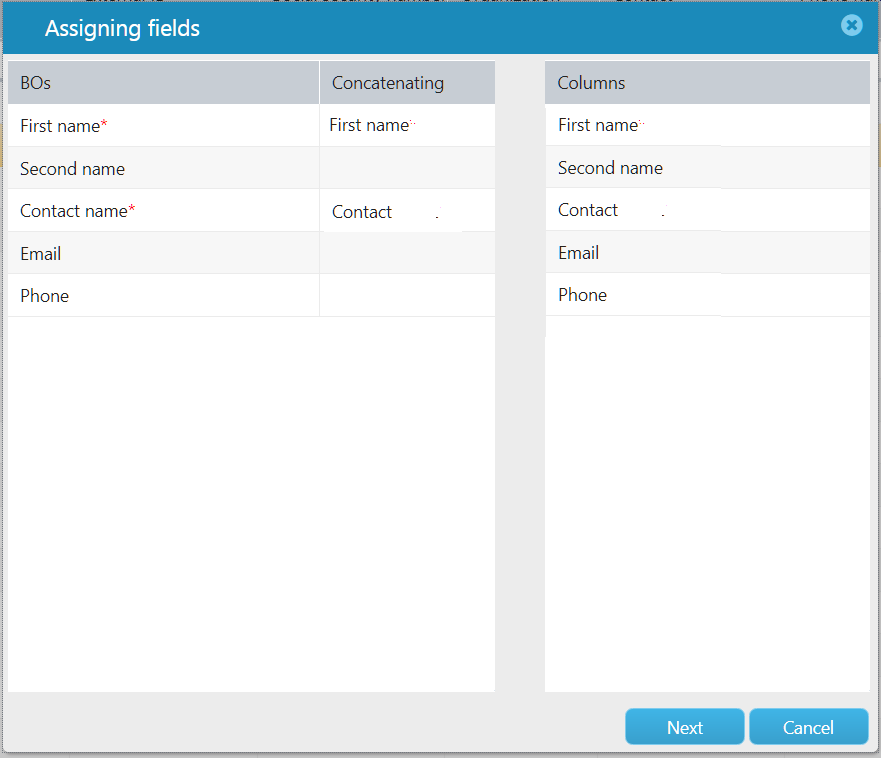This screenshot has width=881, height=758.
Task: Select the BOs column header
Action: tap(164, 83)
